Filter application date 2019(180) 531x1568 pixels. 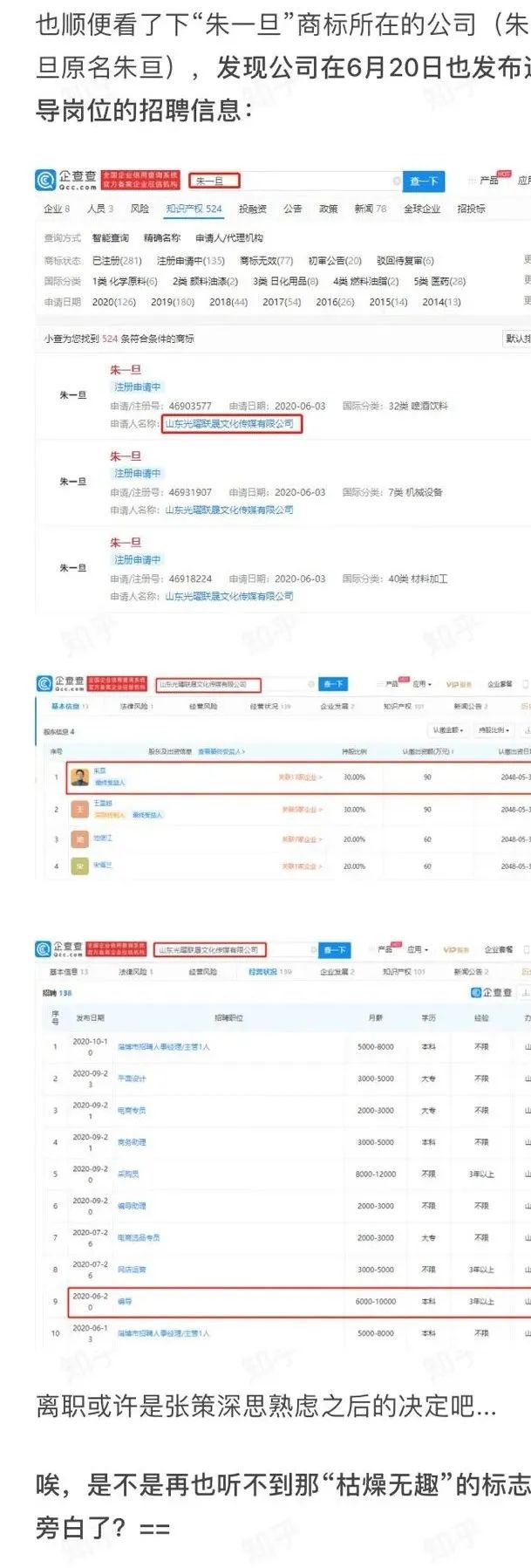coord(173,302)
